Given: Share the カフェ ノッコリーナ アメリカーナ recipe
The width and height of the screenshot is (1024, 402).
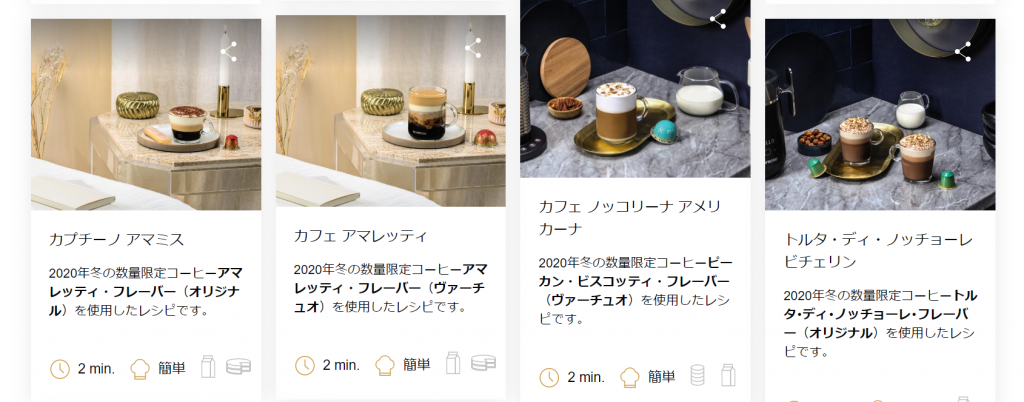Looking at the screenshot, I should (x=718, y=19).
